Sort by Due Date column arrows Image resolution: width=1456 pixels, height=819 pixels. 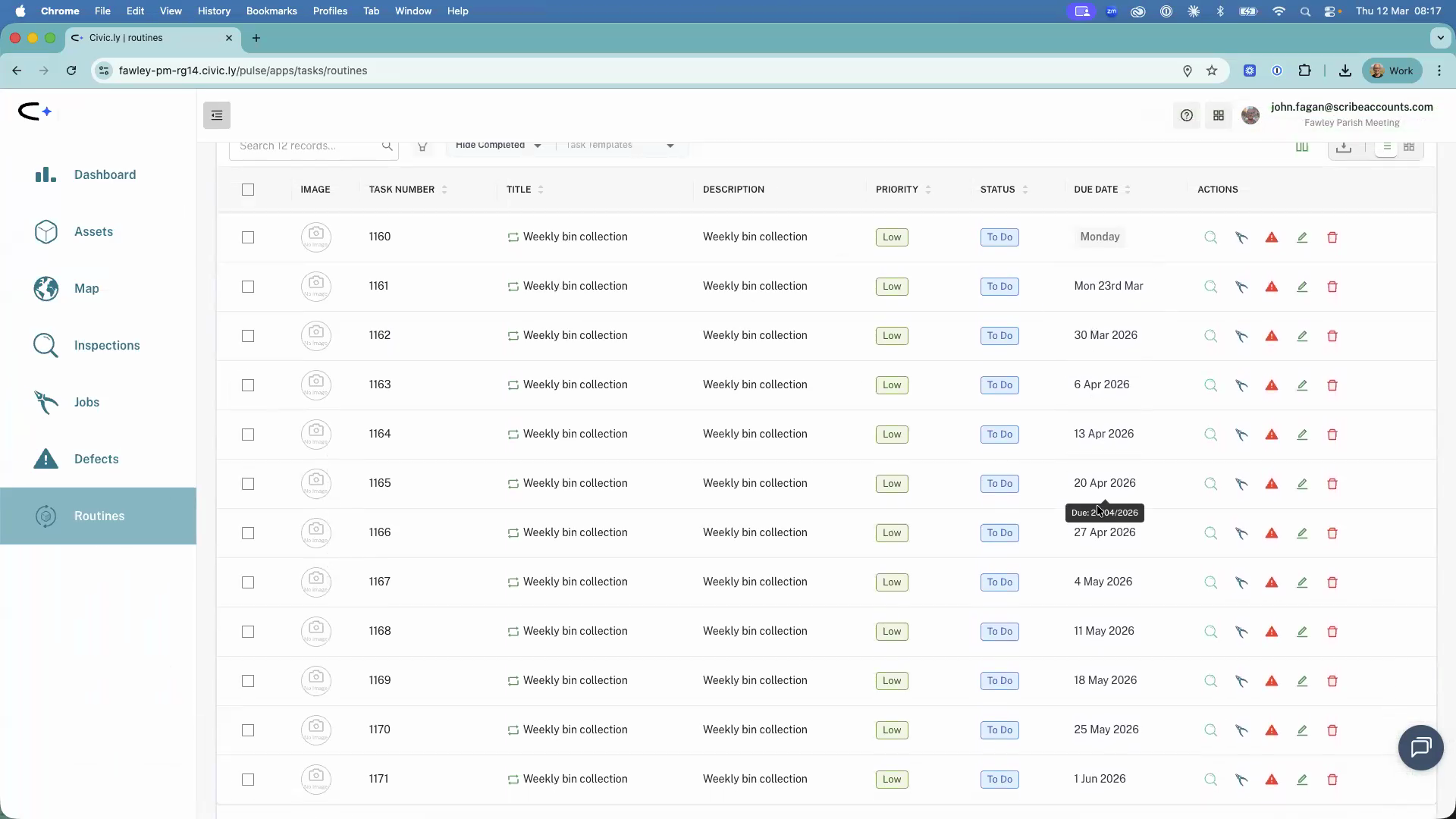tap(1128, 190)
